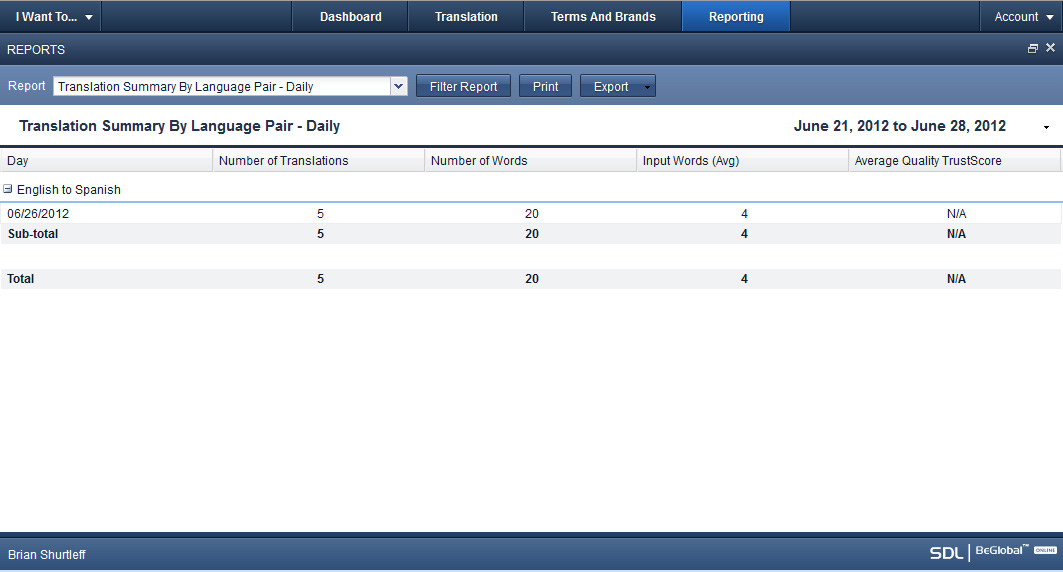Open the Terms And Brands tab
The width and height of the screenshot is (1063, 572).
[x=603, y=17]
